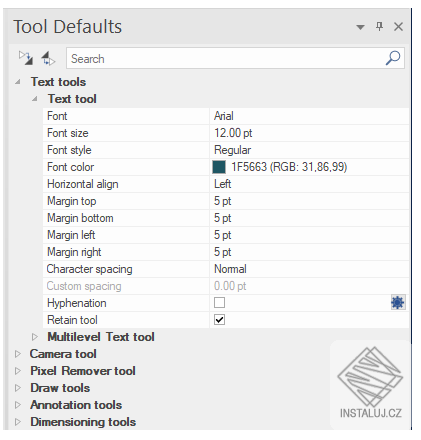
Task: Click the Character spacing property label
Action: tap(89, 269)
